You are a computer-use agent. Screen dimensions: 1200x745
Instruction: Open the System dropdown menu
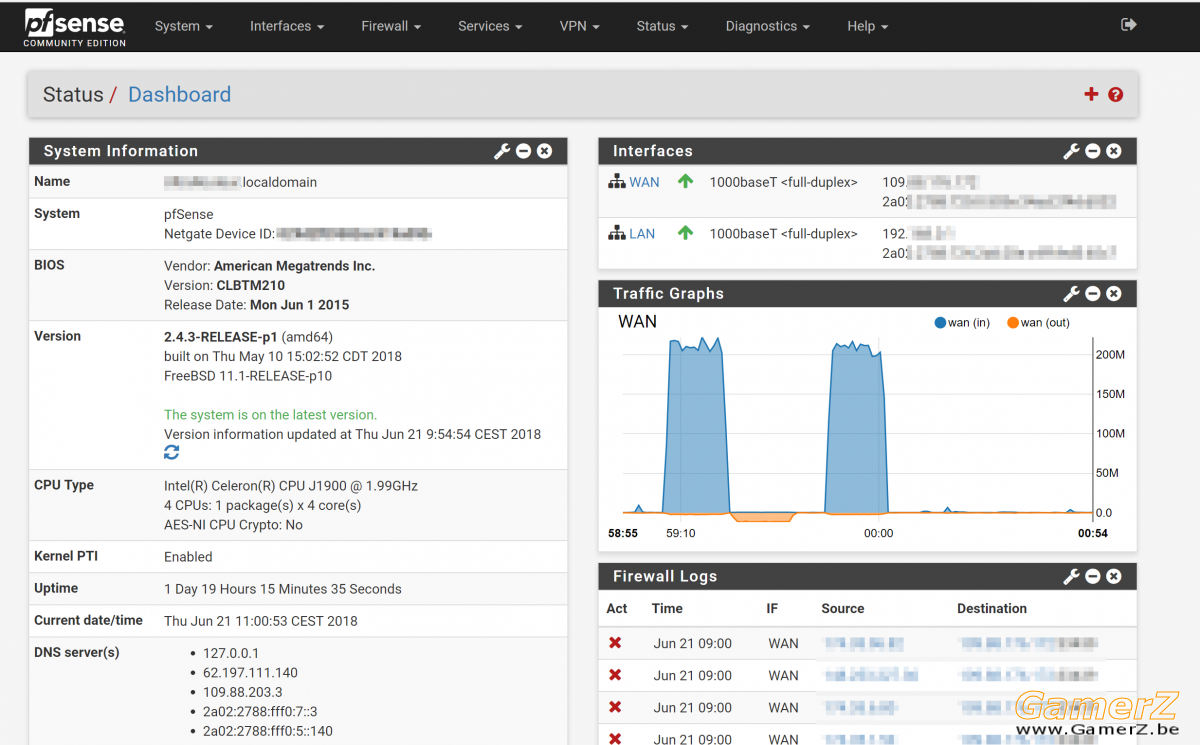click(184, 26)
